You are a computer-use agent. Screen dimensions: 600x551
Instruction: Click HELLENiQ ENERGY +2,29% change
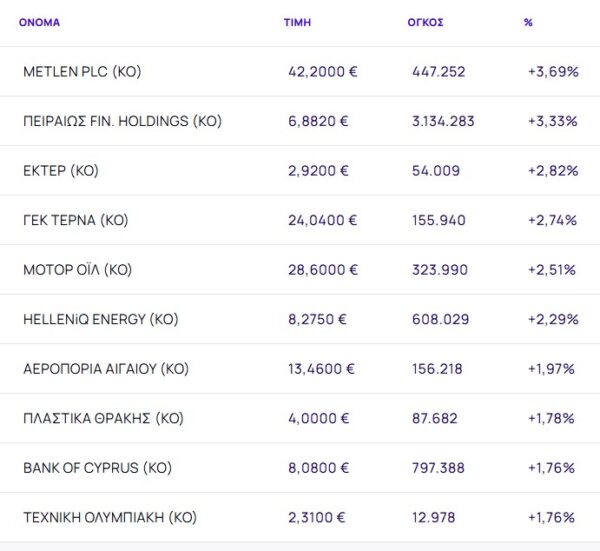pos(553,320)
